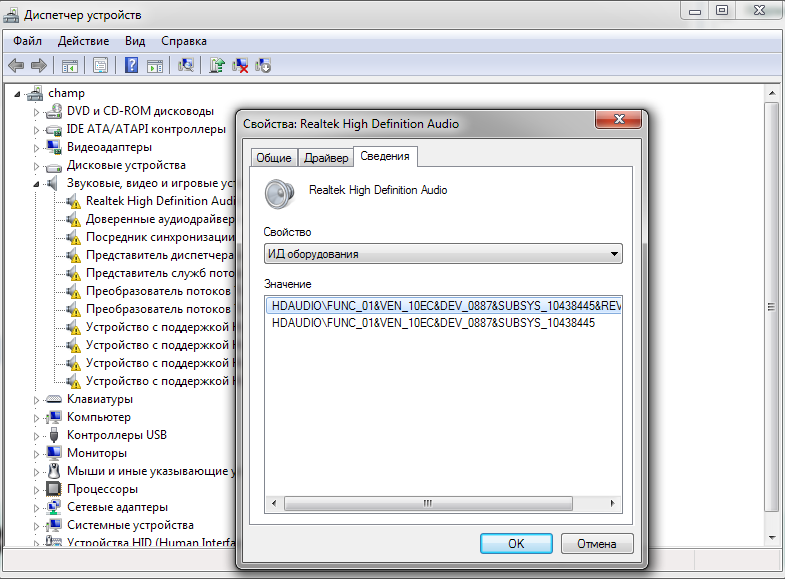Viewport: 785px width, 579px height.
Task: Click the Uninstall device red X icon
Action: [240, 66]
